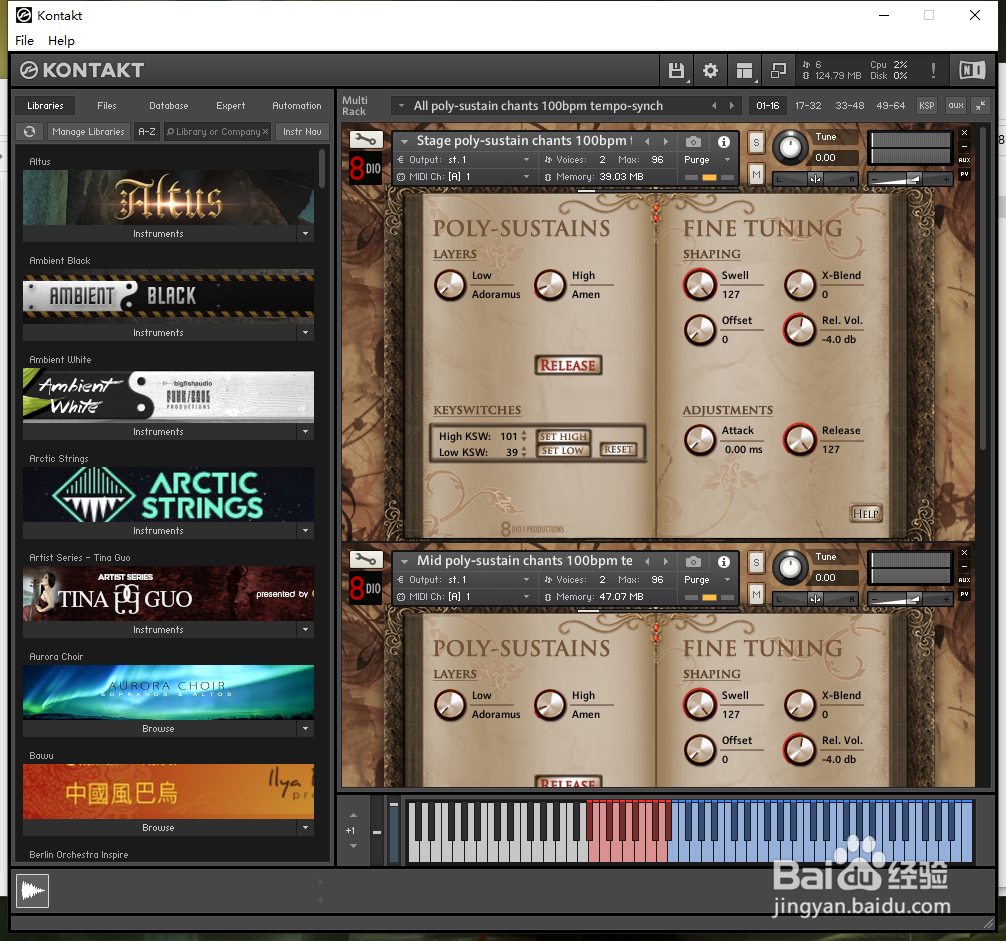1006x941 pixels.
Task: Expand Ambient Black Instruments dropdown arrow
Action: point(305,332)
